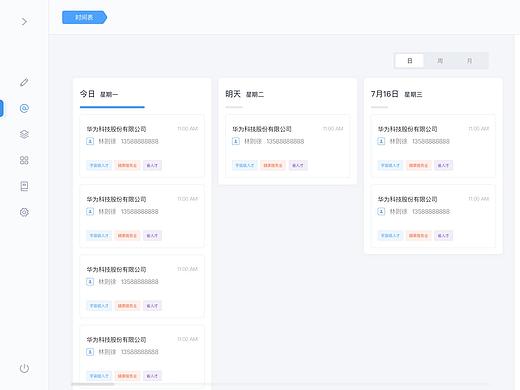Click blue tag in first 今日 card

(x=99, y=165)
